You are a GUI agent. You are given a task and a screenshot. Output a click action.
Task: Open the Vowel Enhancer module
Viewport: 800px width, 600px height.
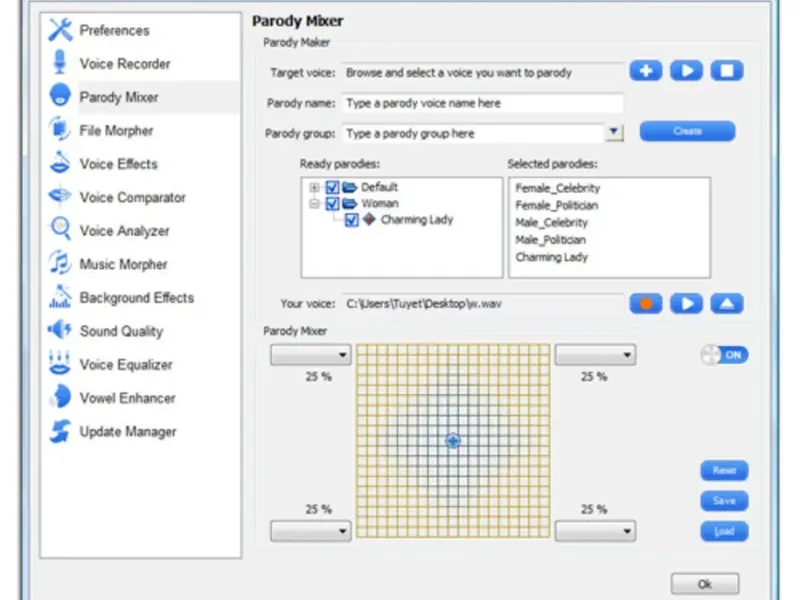(x=127, y=398)
